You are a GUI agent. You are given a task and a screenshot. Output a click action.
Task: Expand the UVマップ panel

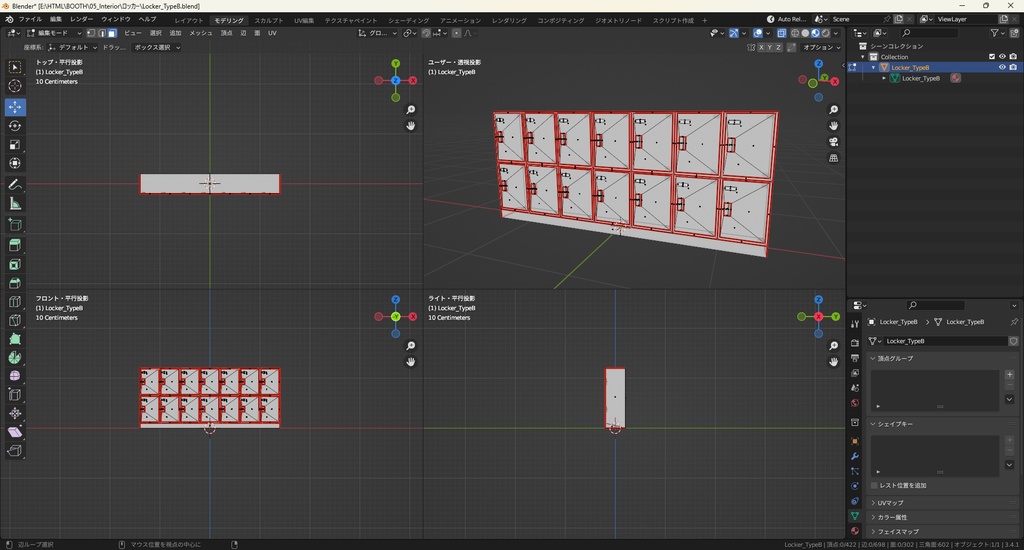890,502
